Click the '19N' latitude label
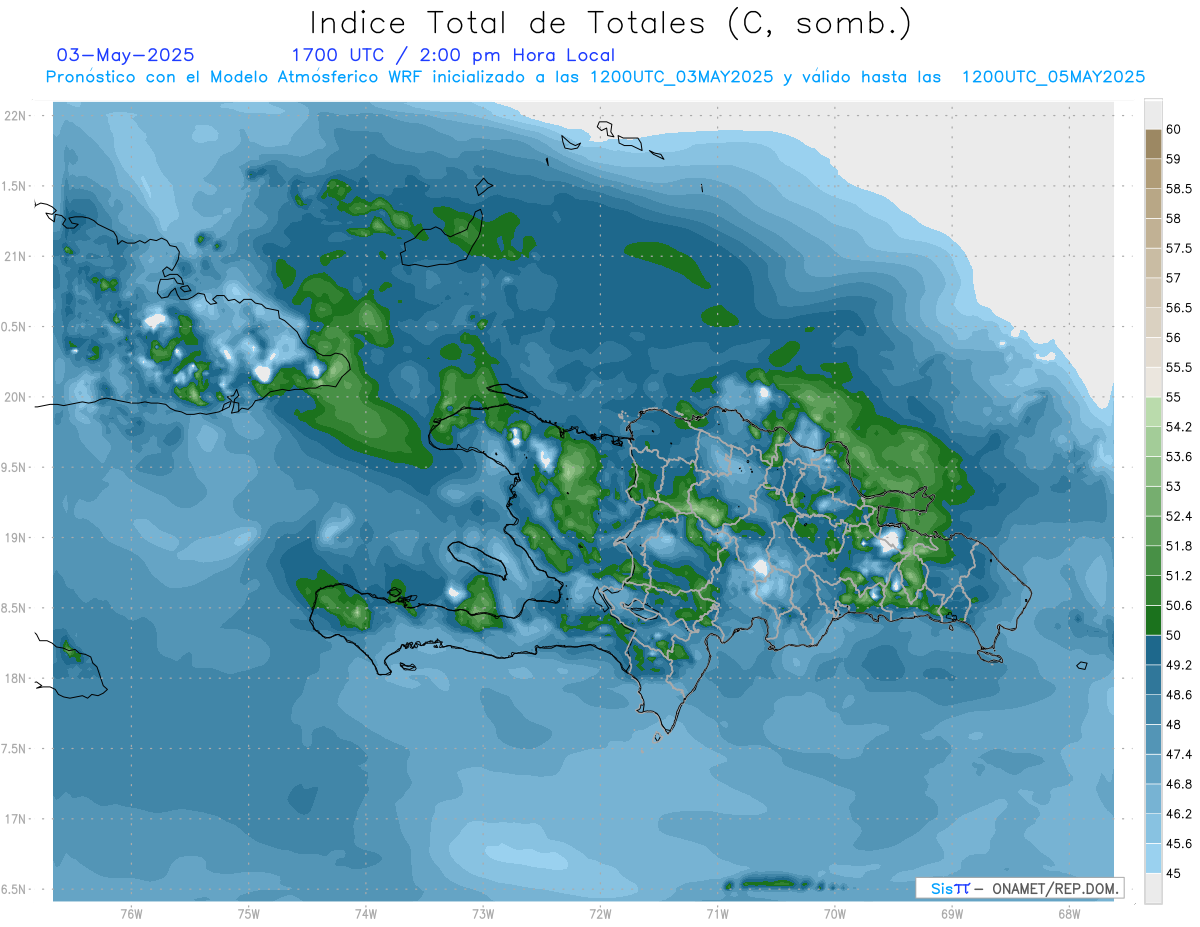The width and height of the screenshot is (1200, 927). (x=16, y=538)
